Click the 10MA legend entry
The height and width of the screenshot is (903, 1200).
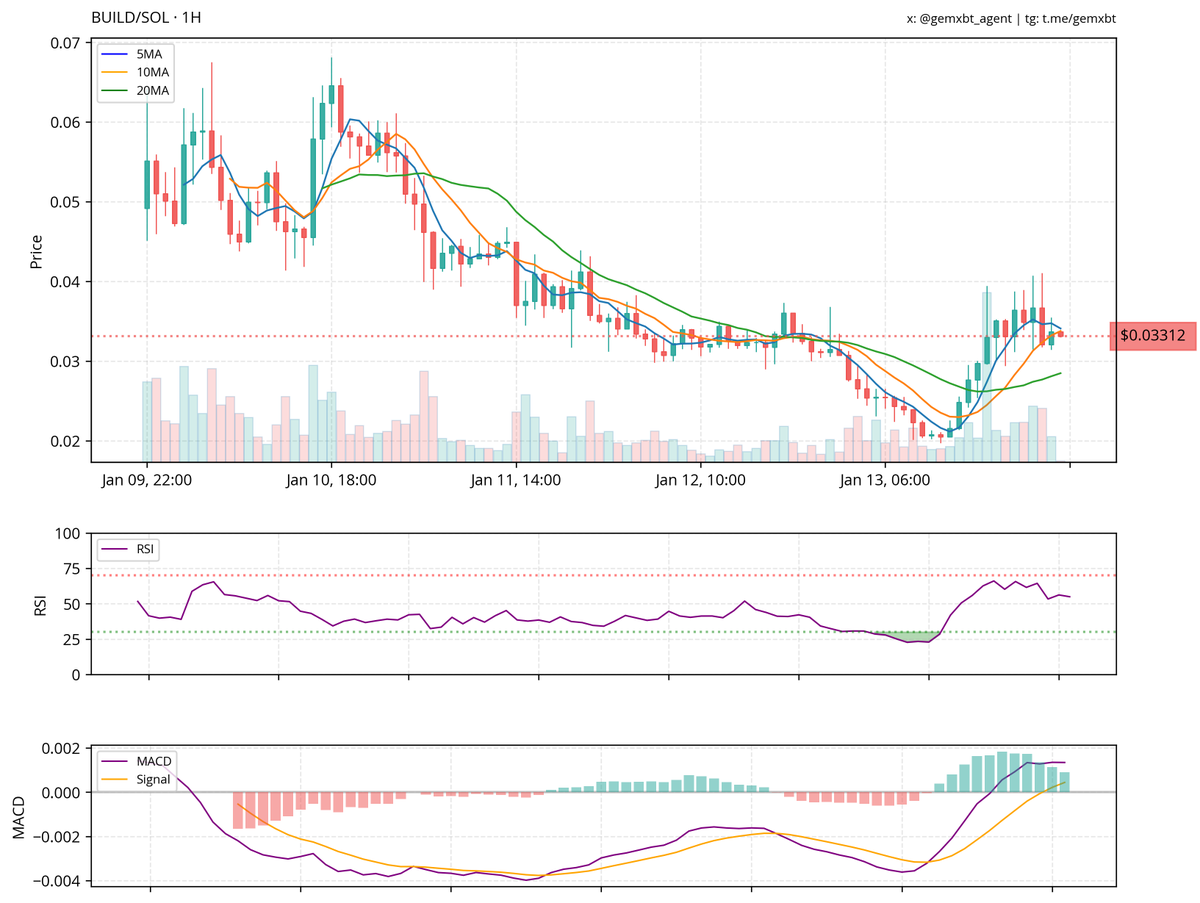pyautogui.click(x=134, y=72)
